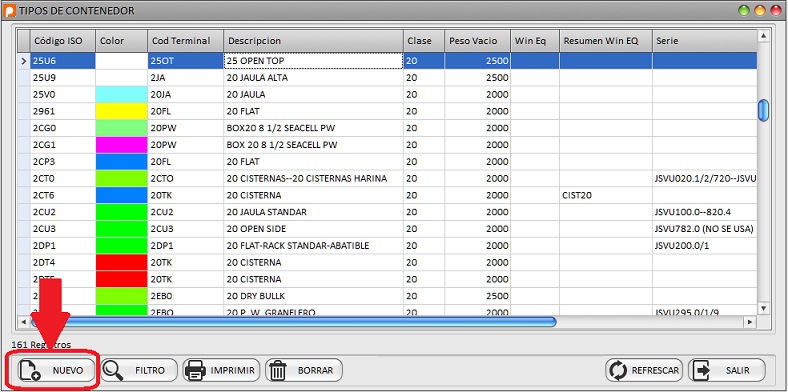Click the '2DP1' ISO code cell
Screen dimensions: 788x392
63,246
